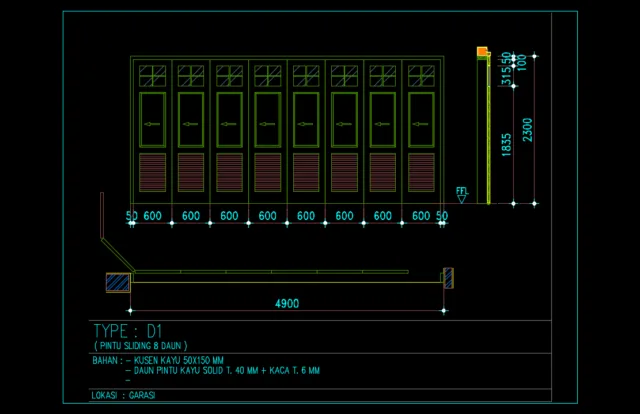The height and width of the screenshot is (414, 640).
Task: Select the left hatched column in plan
Action: (x=118, y=282)
